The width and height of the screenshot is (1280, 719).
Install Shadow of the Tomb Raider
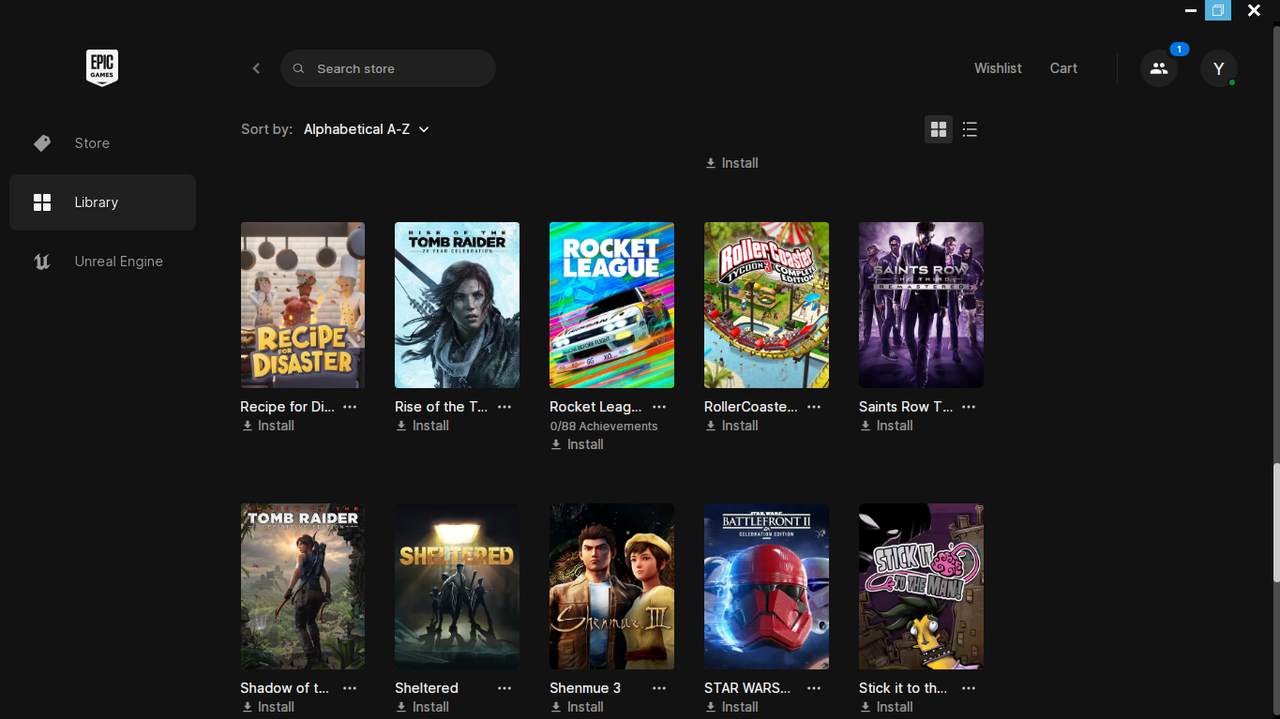268,707
